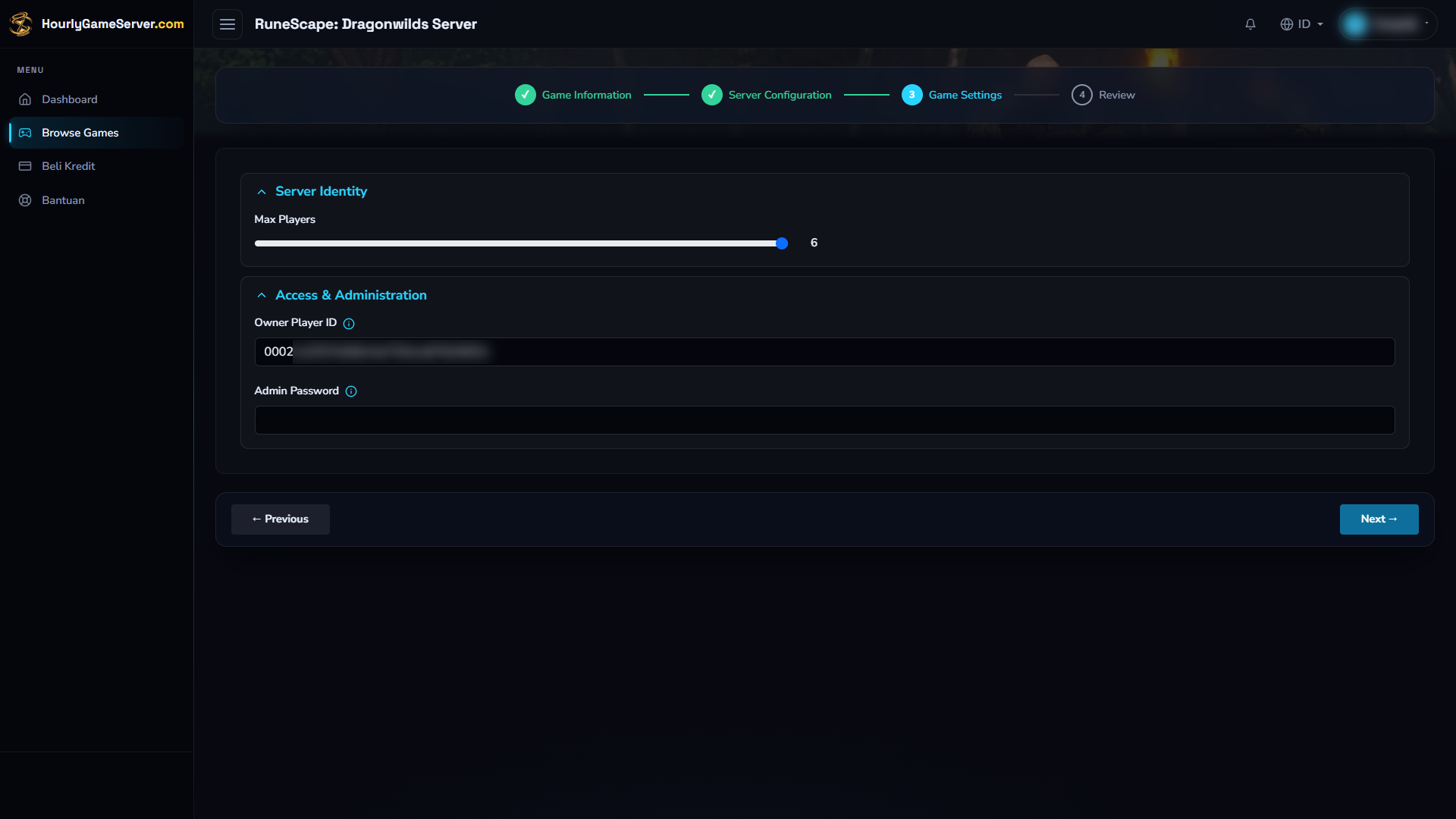
Task: Click the Previous button
Action: (281, 519)
